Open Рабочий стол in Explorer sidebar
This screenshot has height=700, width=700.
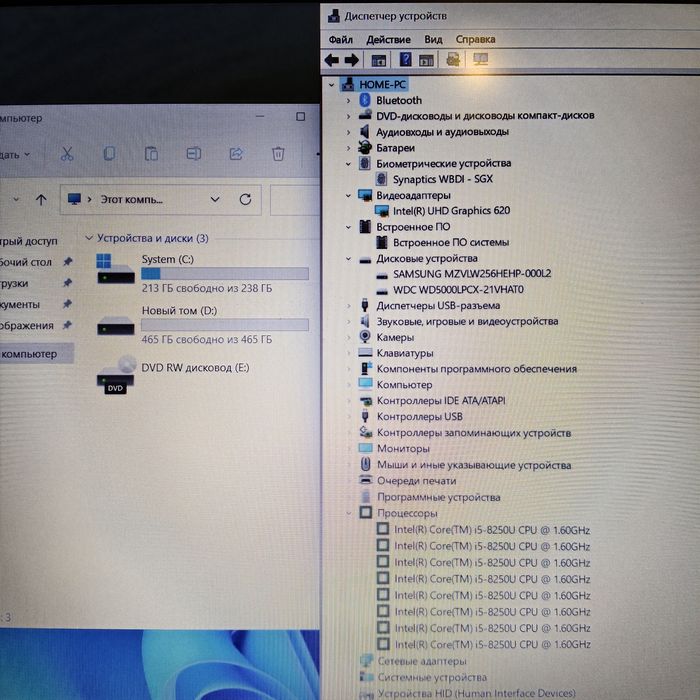25,262
